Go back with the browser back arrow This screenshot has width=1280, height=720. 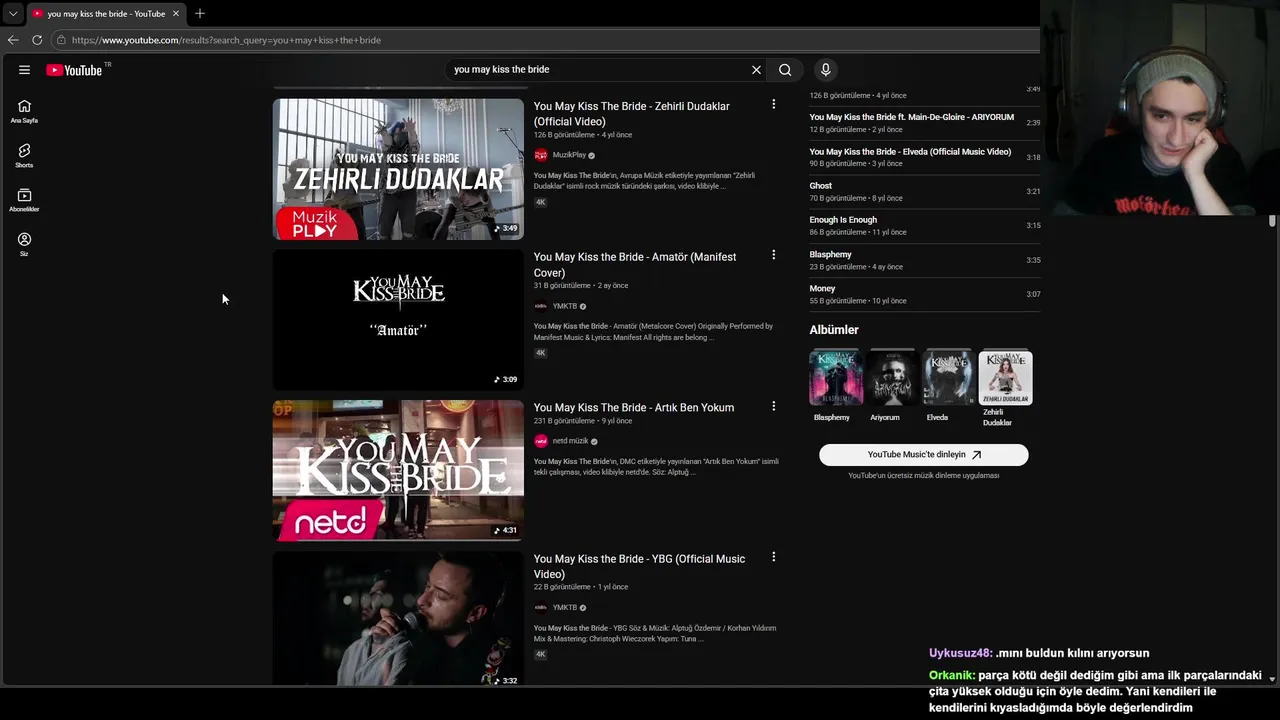coord(13,40)
